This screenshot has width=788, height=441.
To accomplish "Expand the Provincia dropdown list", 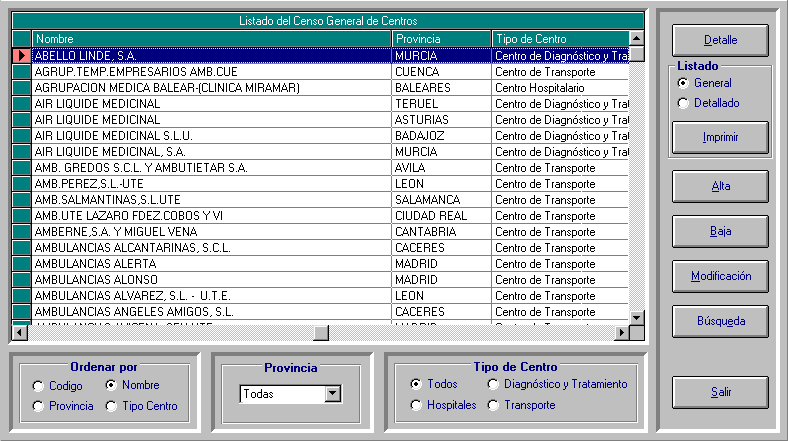I will point(332,395).
